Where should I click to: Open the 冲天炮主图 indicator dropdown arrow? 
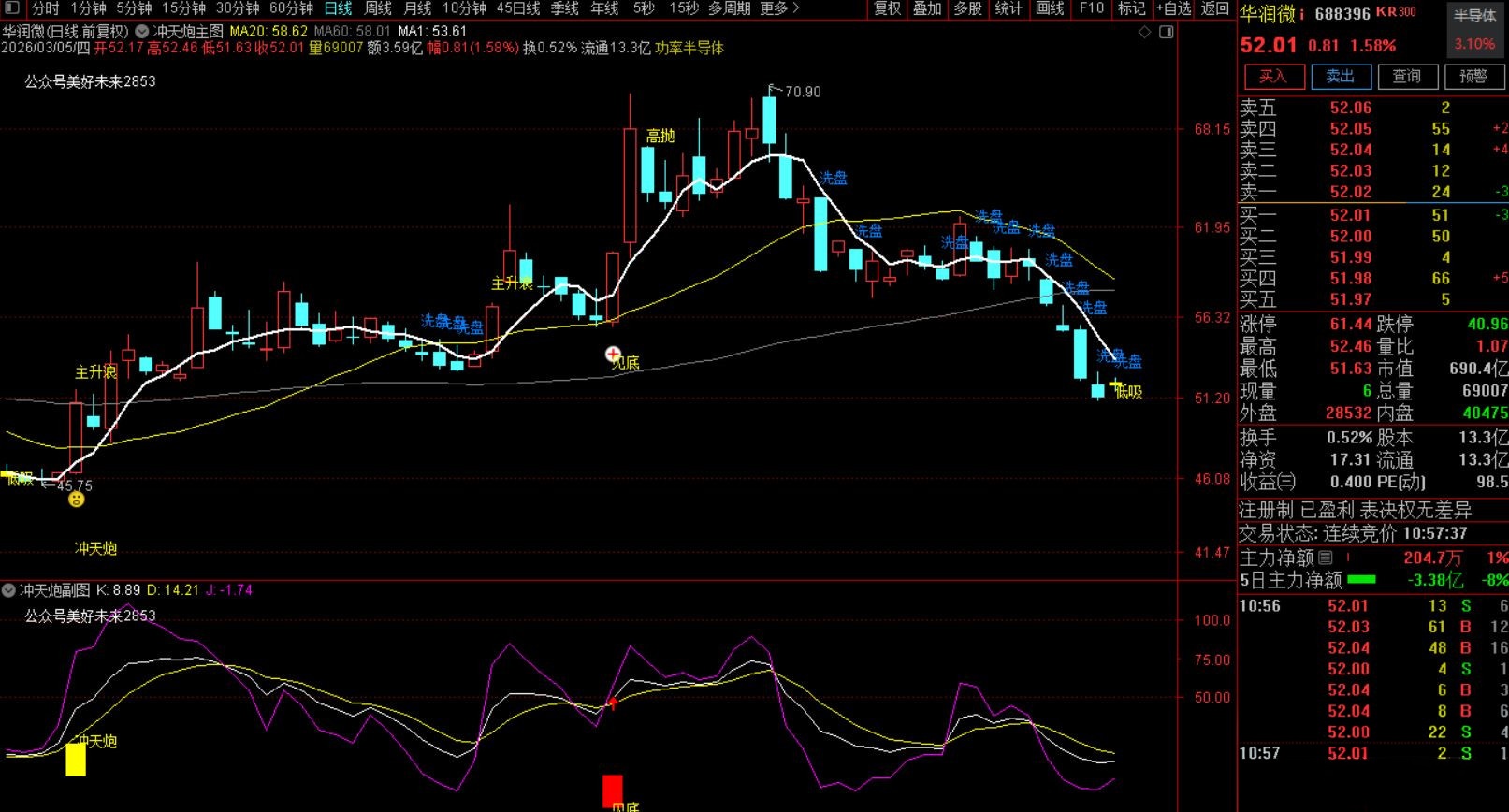click(142, 31)
